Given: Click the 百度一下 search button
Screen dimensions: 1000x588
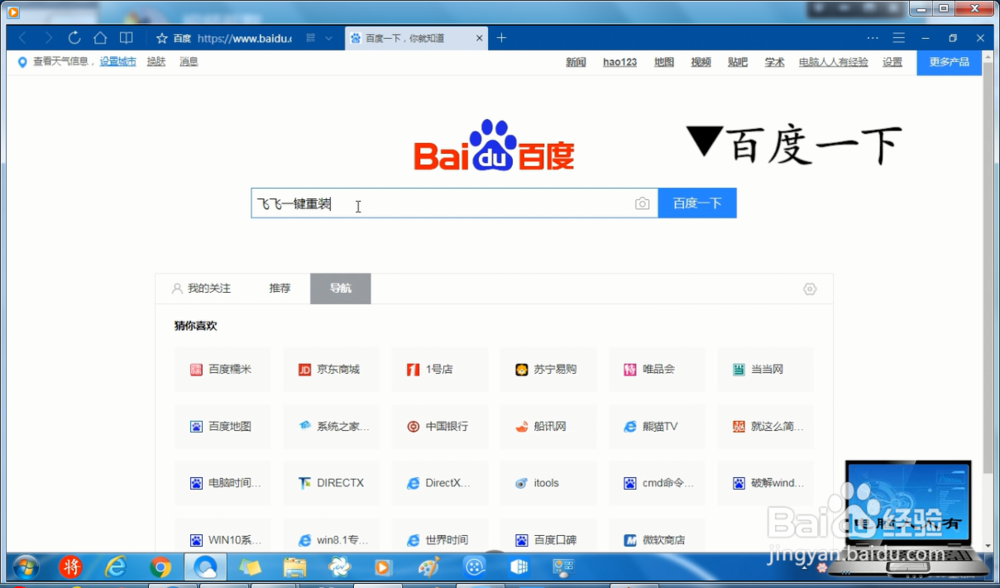Looking at the screenshot, I should [697, 203].
